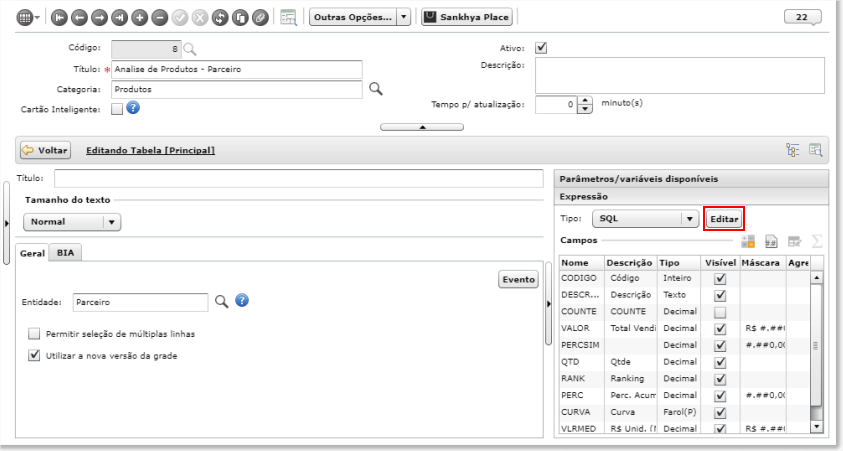The height and width of the screenshot is (451, 843).
Task: Open the component structure tree icon
Action: click(793, 150)
